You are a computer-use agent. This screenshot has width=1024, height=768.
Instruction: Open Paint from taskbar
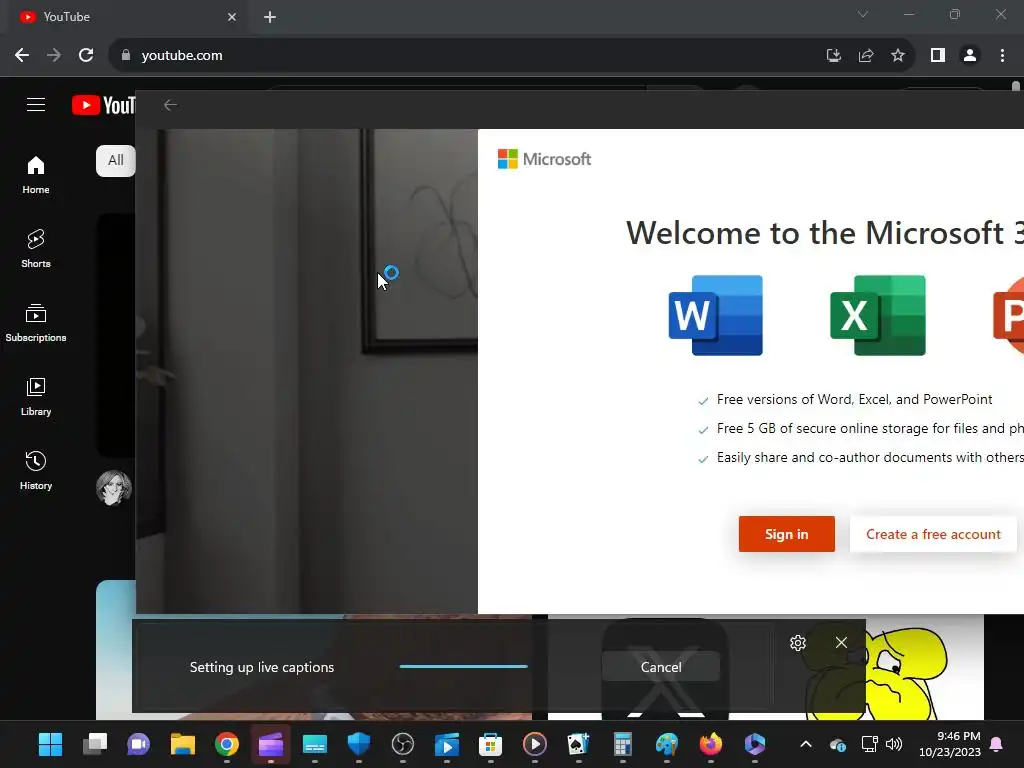(x=667, y=744)
